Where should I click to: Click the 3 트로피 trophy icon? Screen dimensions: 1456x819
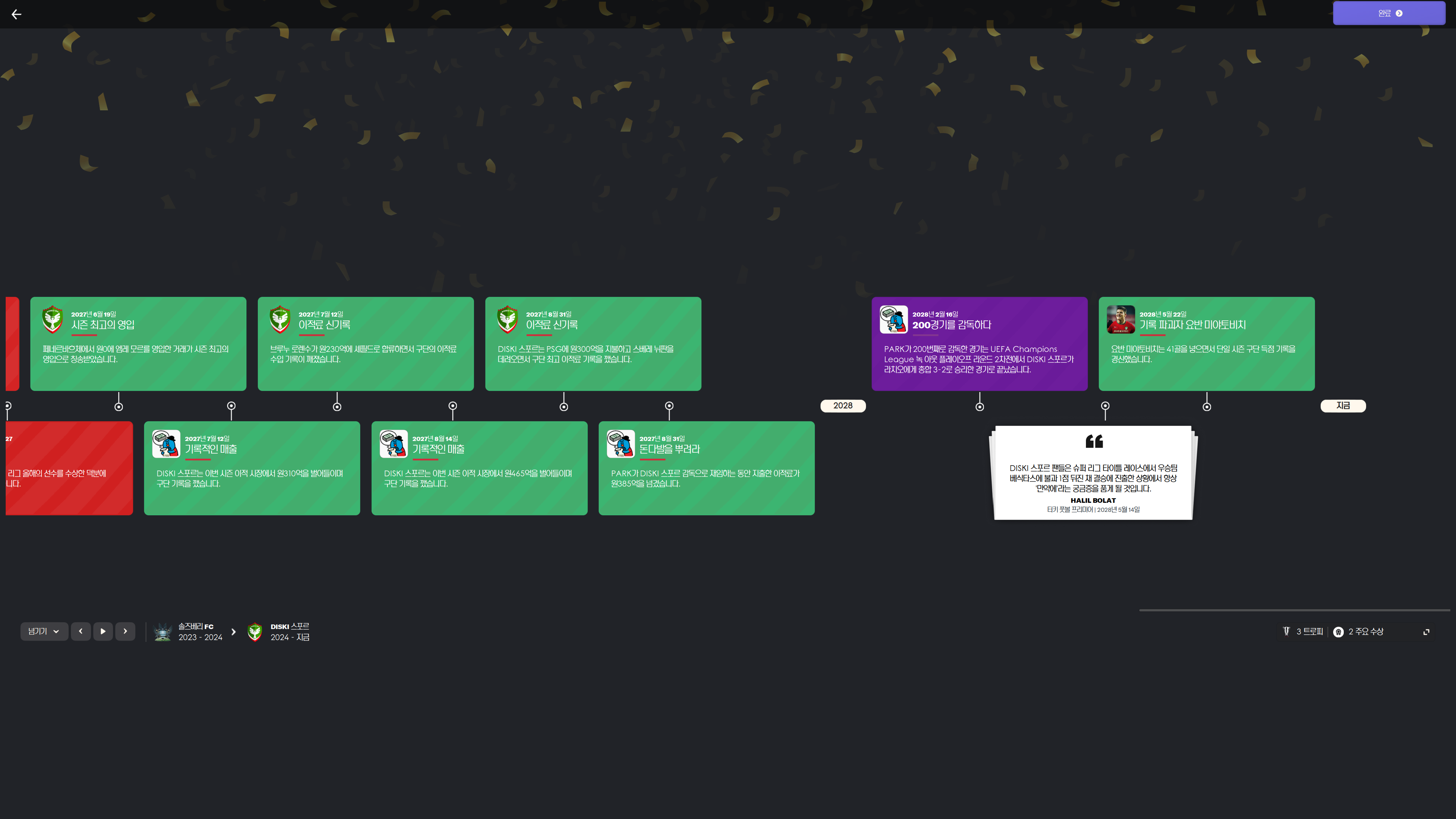[1287, 631]
